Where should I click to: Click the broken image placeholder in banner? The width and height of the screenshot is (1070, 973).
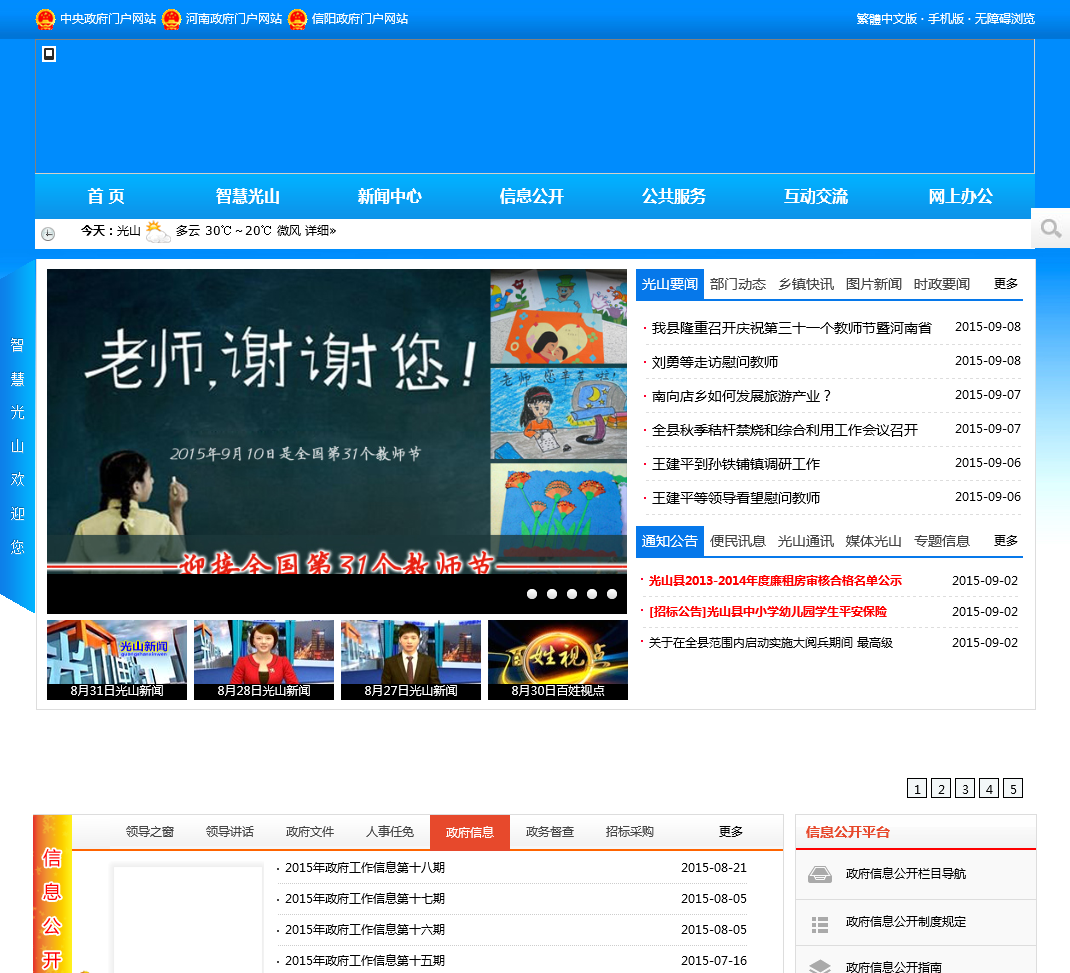[49, 54]
